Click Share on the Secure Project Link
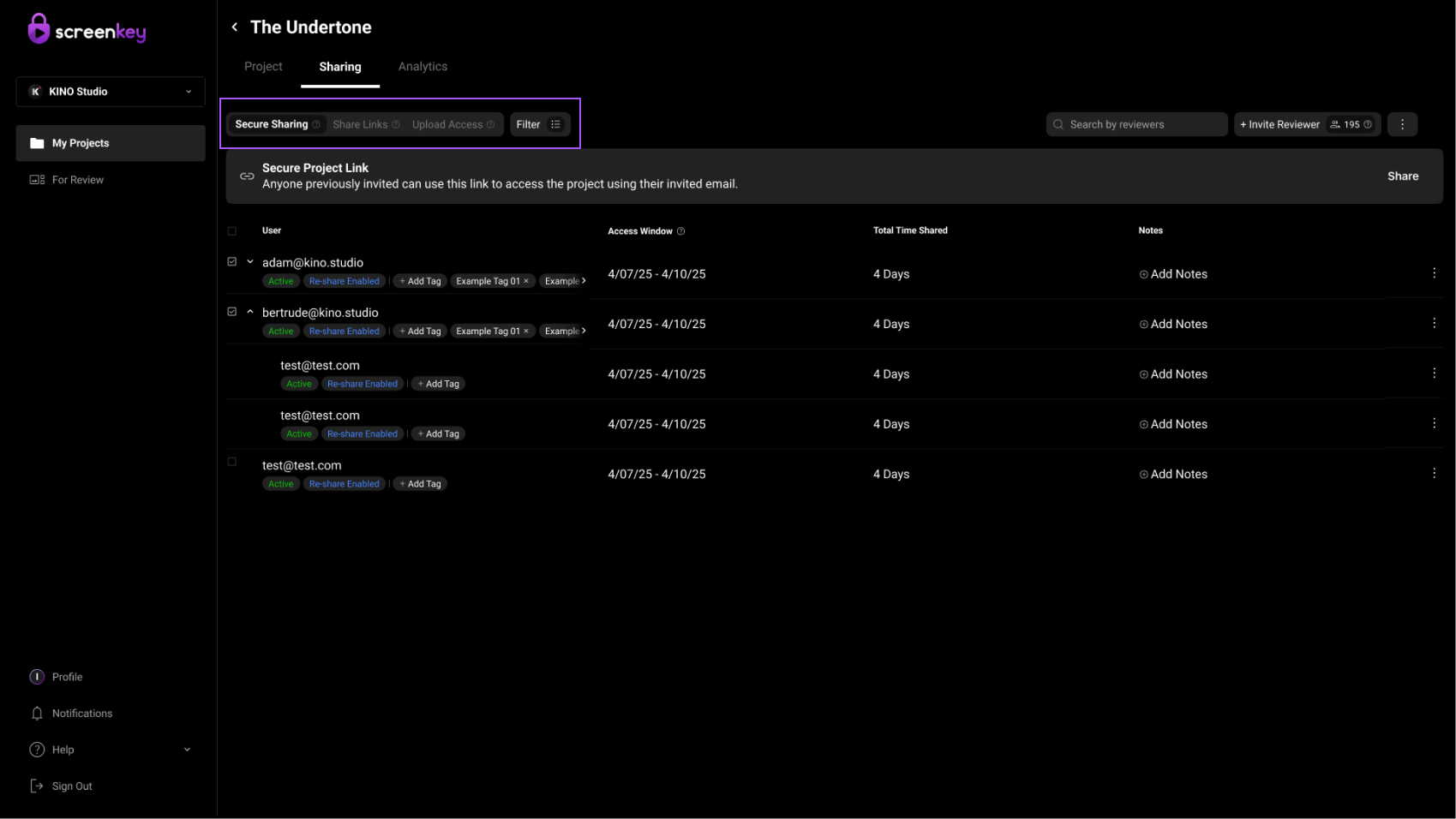The width and height of the screenshot is (1456, 819). 1402,176
